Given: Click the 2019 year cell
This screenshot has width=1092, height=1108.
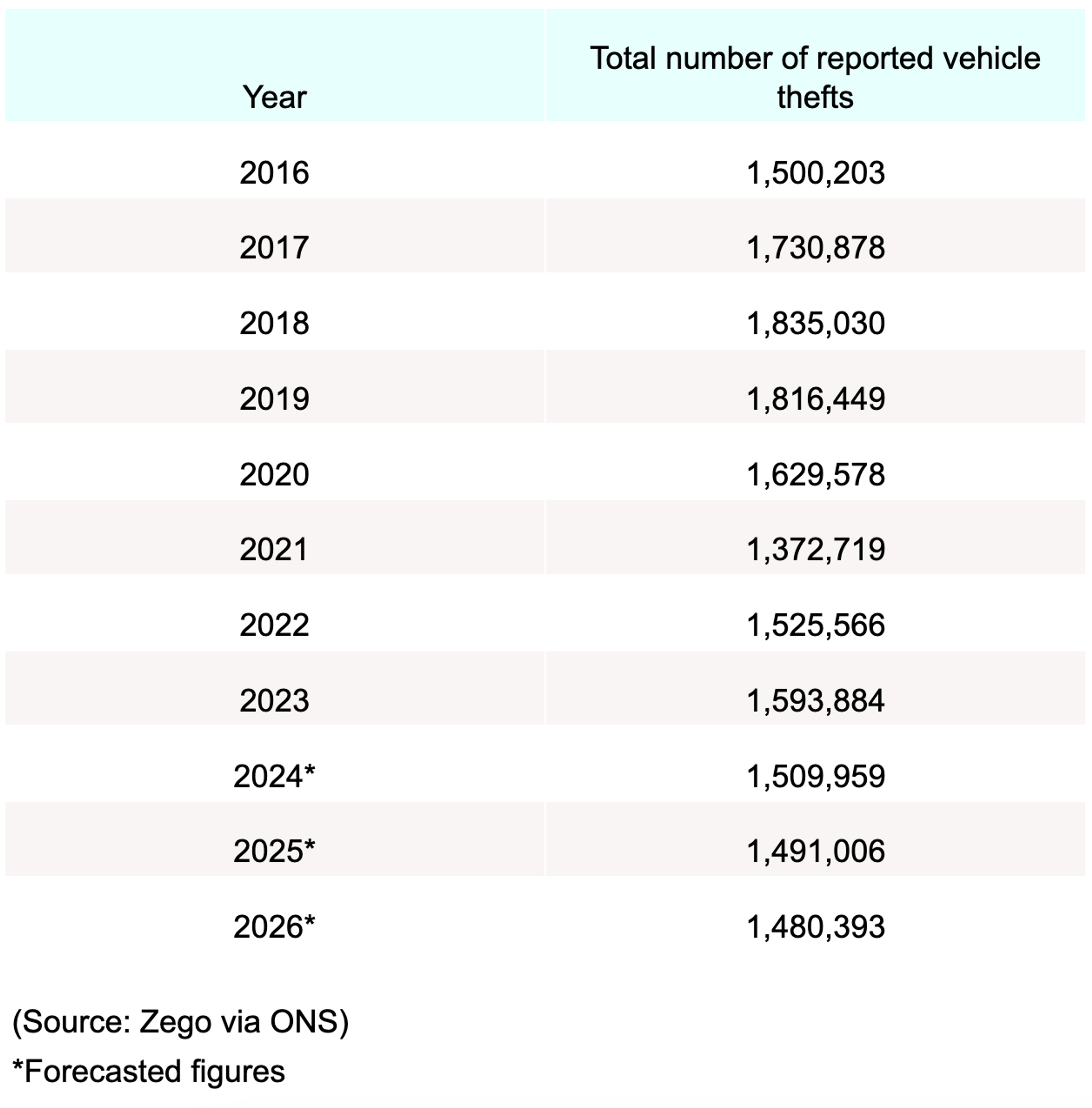Looking at the screenshot, I should (x=274, y=399).
